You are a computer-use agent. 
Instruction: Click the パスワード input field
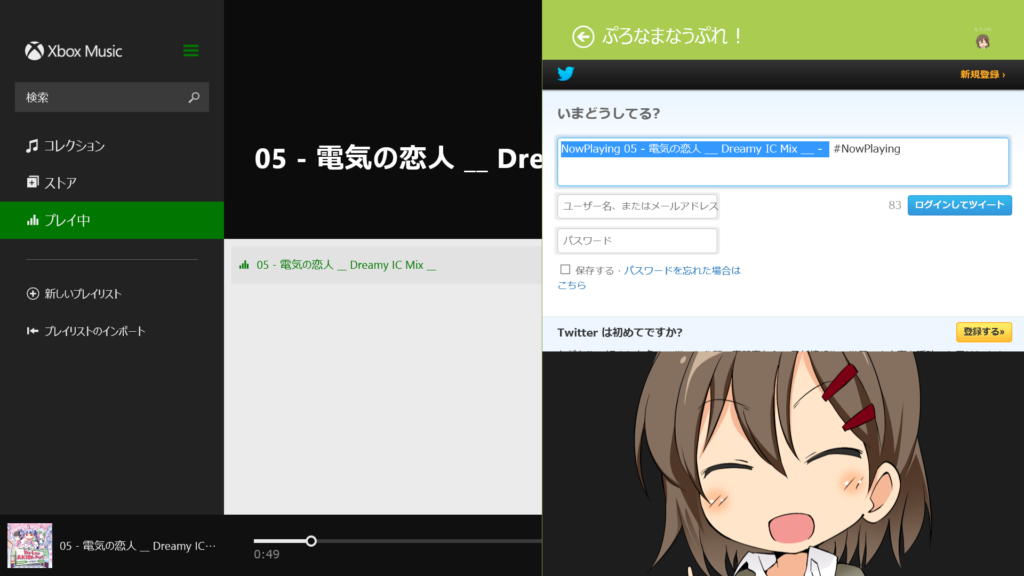[x=637, y=241]
